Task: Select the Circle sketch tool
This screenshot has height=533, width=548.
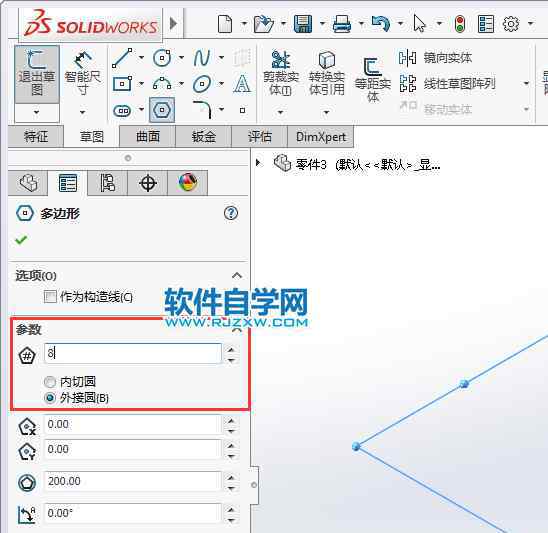Action: (x=162, y=58)
